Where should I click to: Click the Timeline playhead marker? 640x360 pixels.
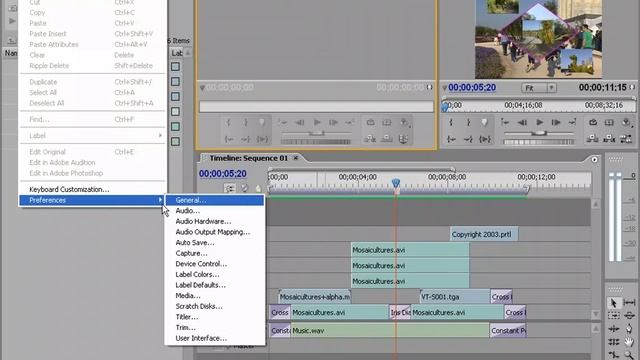[396, 183]
